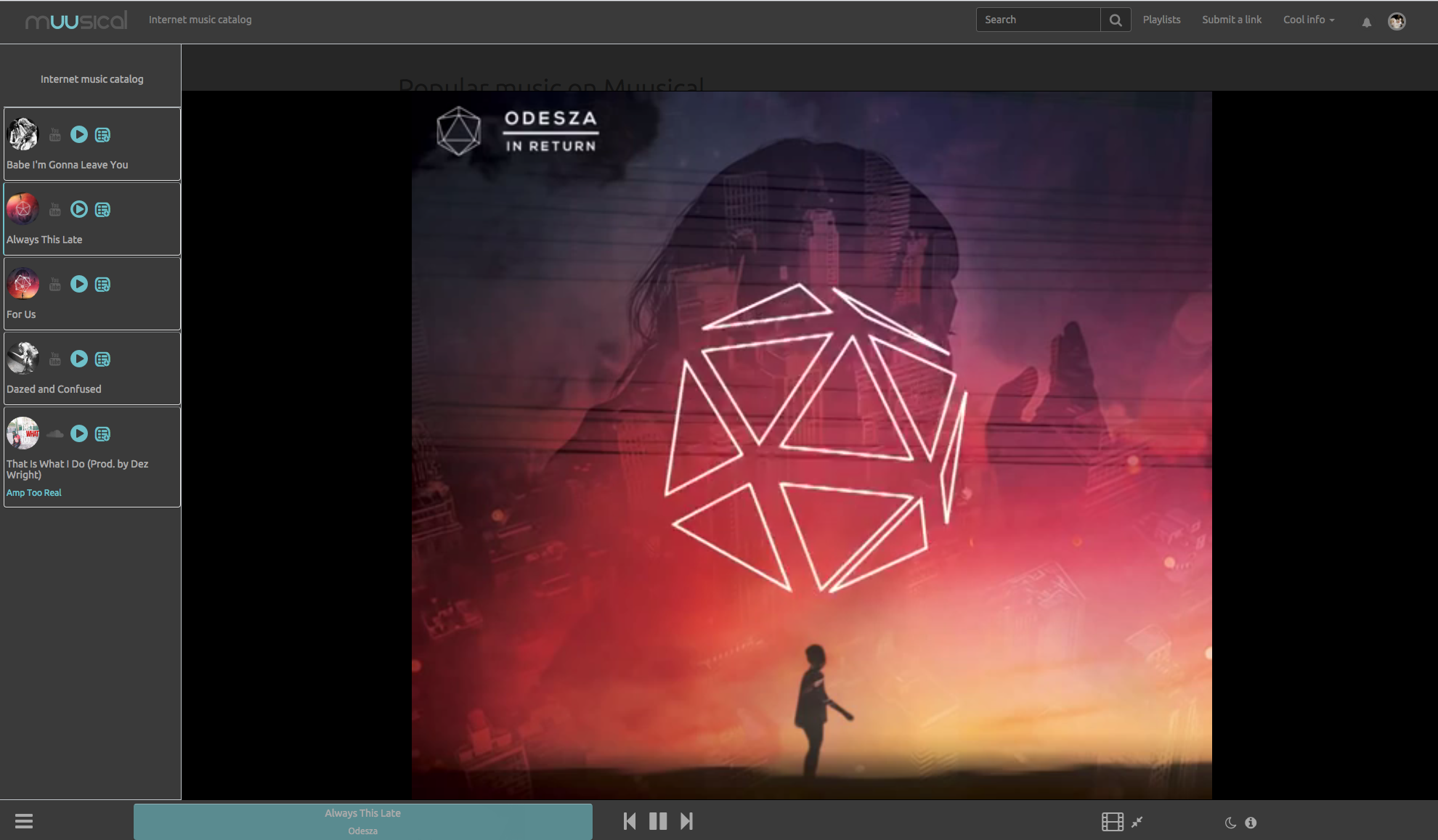Add Dazed and Confused to playlist
Screen dimensions: 1438x840
point(102,359)
